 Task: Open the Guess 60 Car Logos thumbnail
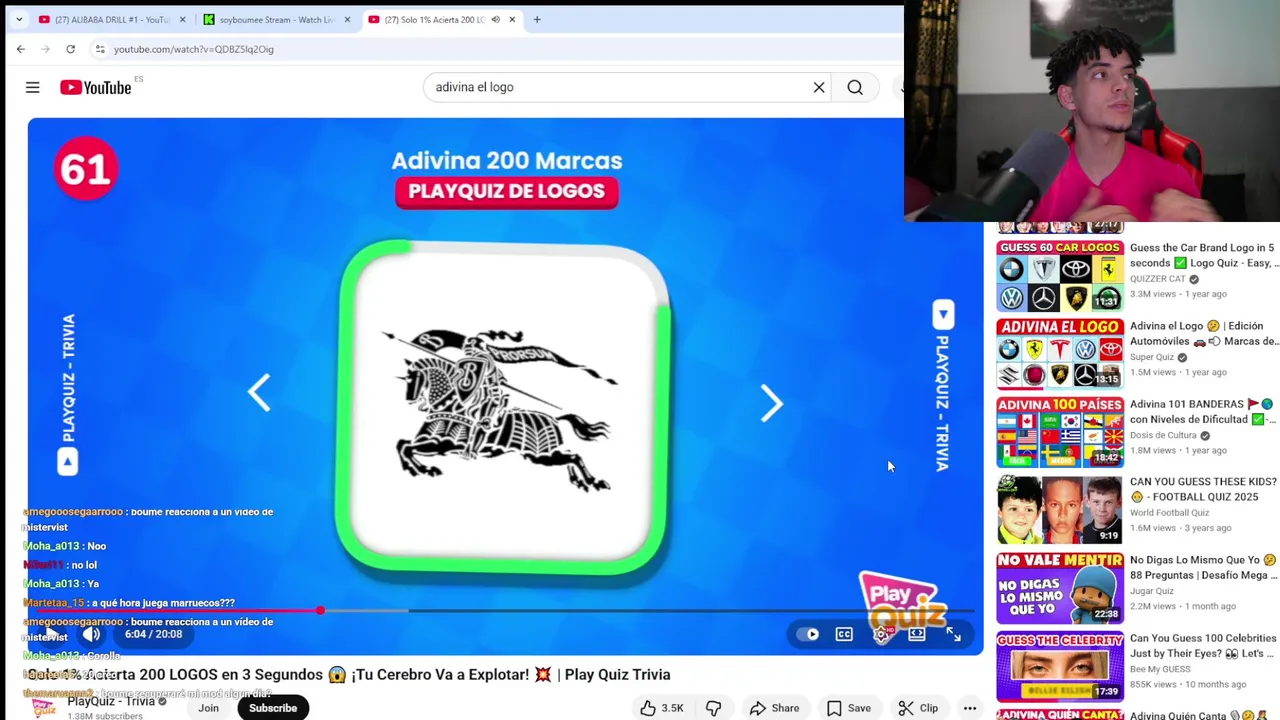(x=1060, y=276)
